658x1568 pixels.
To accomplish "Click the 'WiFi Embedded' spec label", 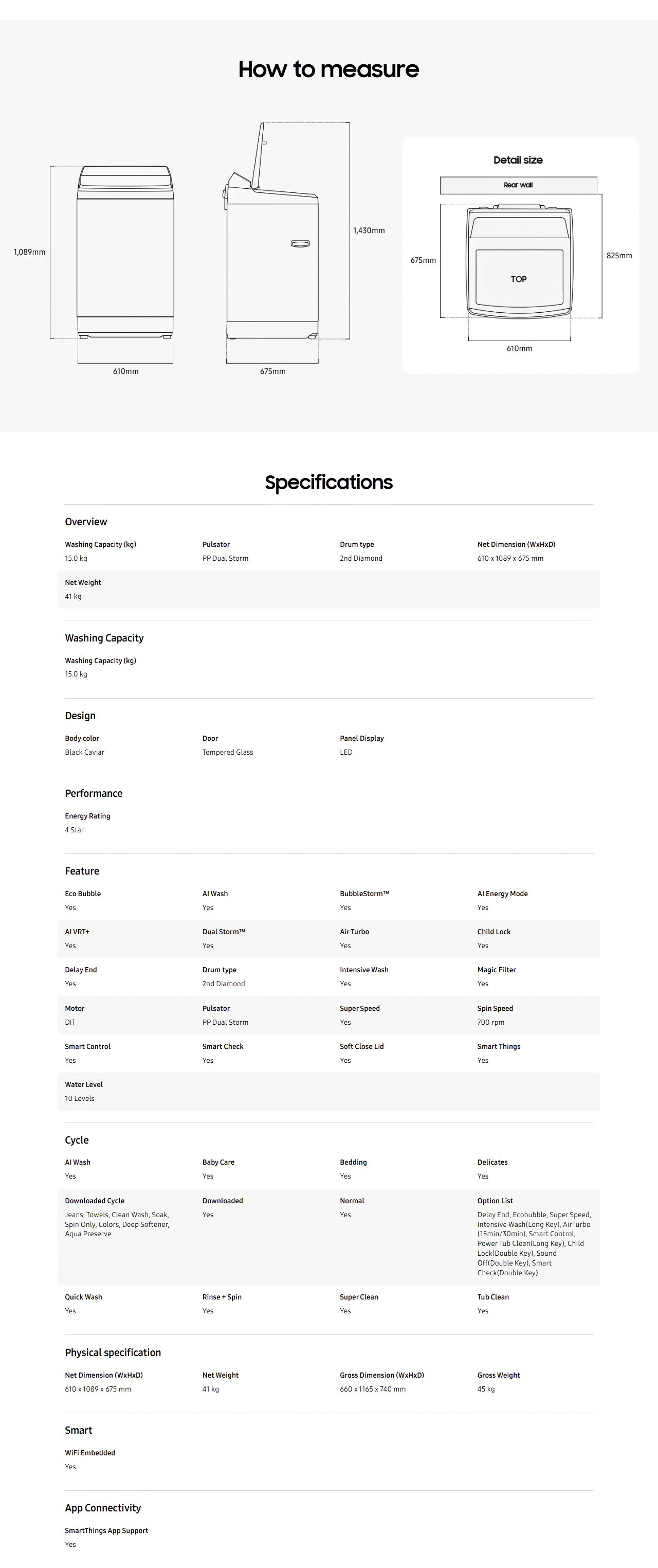I will click(x=90, y=1453).
